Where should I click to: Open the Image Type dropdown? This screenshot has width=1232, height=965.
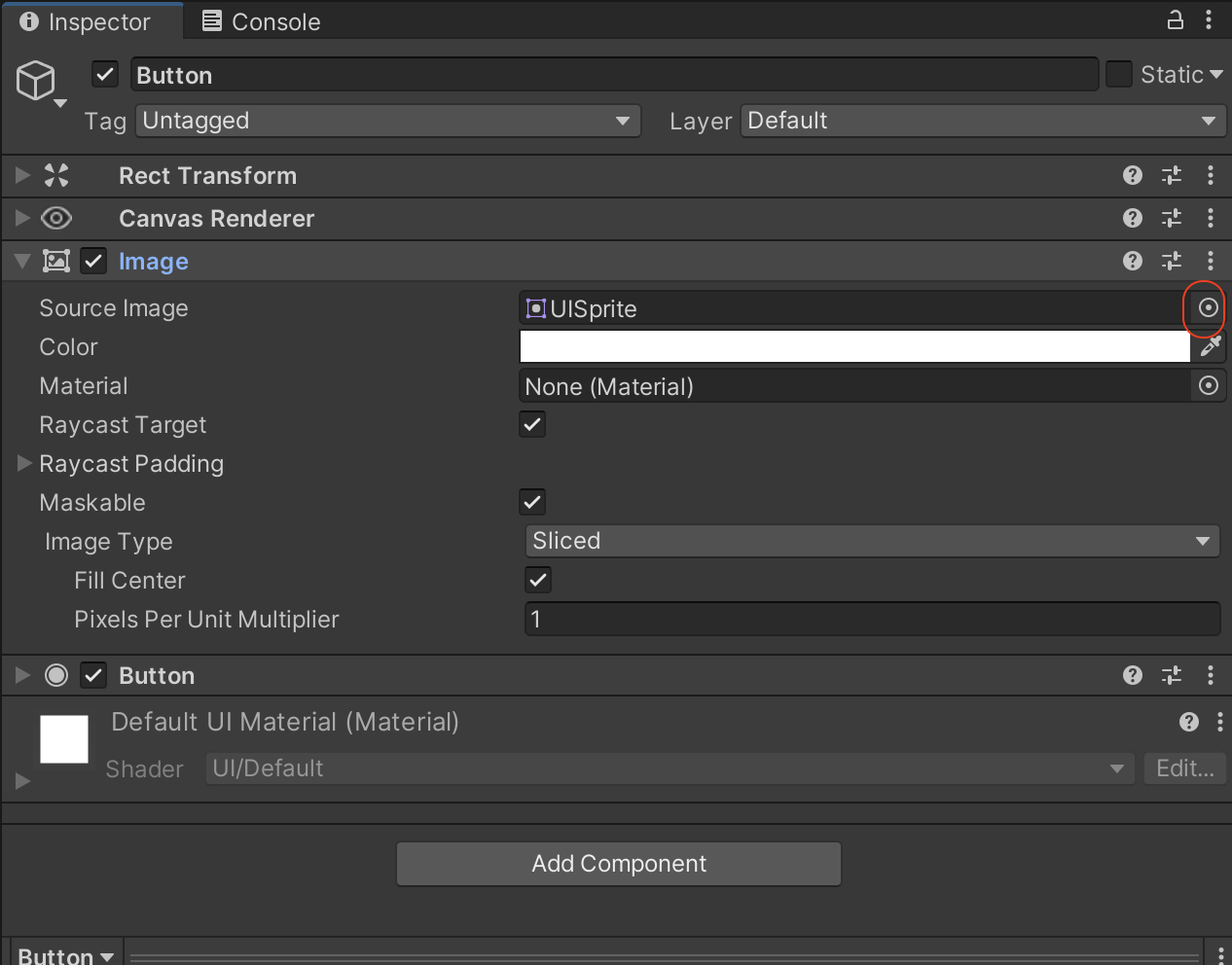coord(872,541)
